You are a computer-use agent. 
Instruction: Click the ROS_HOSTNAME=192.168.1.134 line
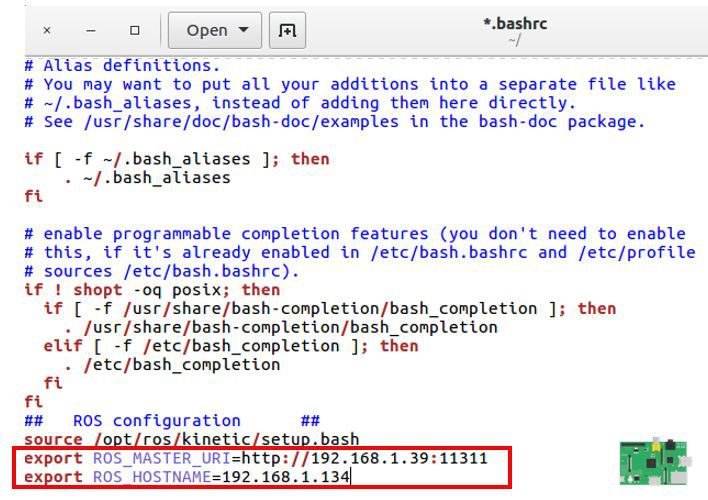187,477
